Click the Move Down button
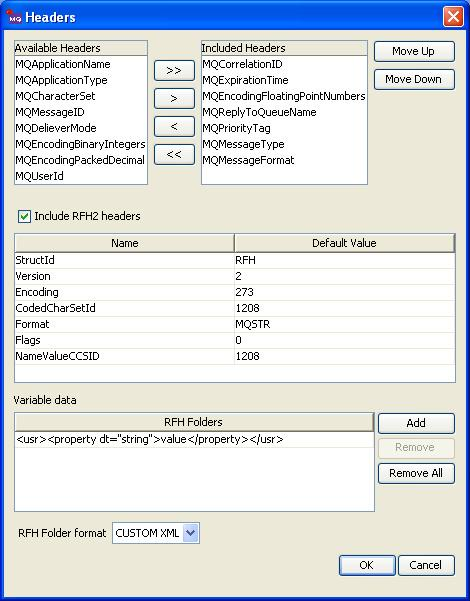 (414, 79)
